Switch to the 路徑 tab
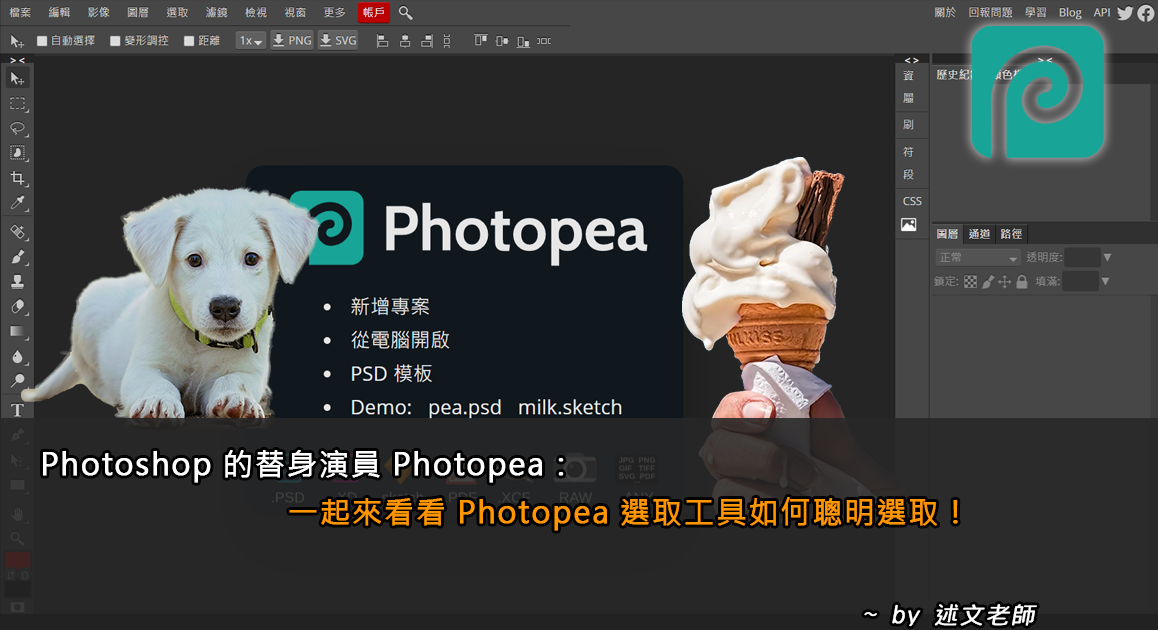The width and height of the screenshot is (1158, 630). (x=1011, y=234)
